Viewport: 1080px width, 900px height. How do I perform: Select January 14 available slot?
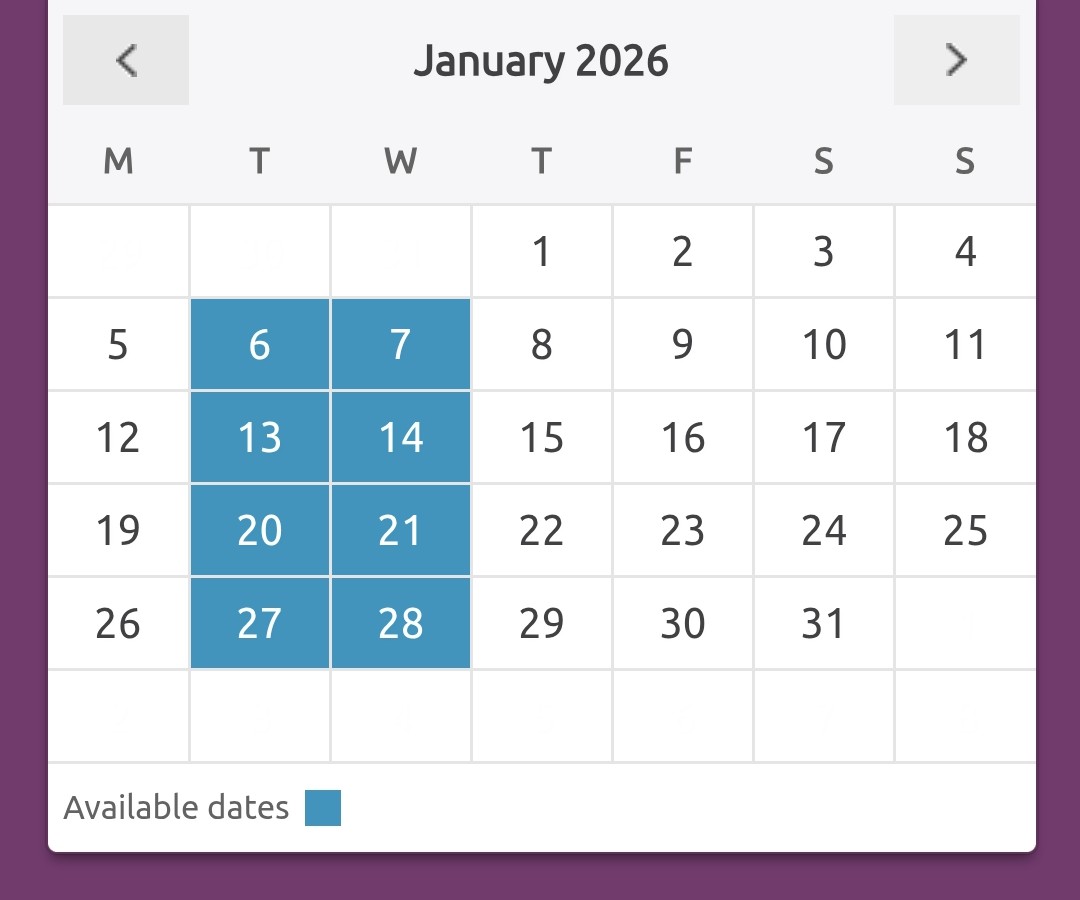pyautogui.click(x=401, y=437)
